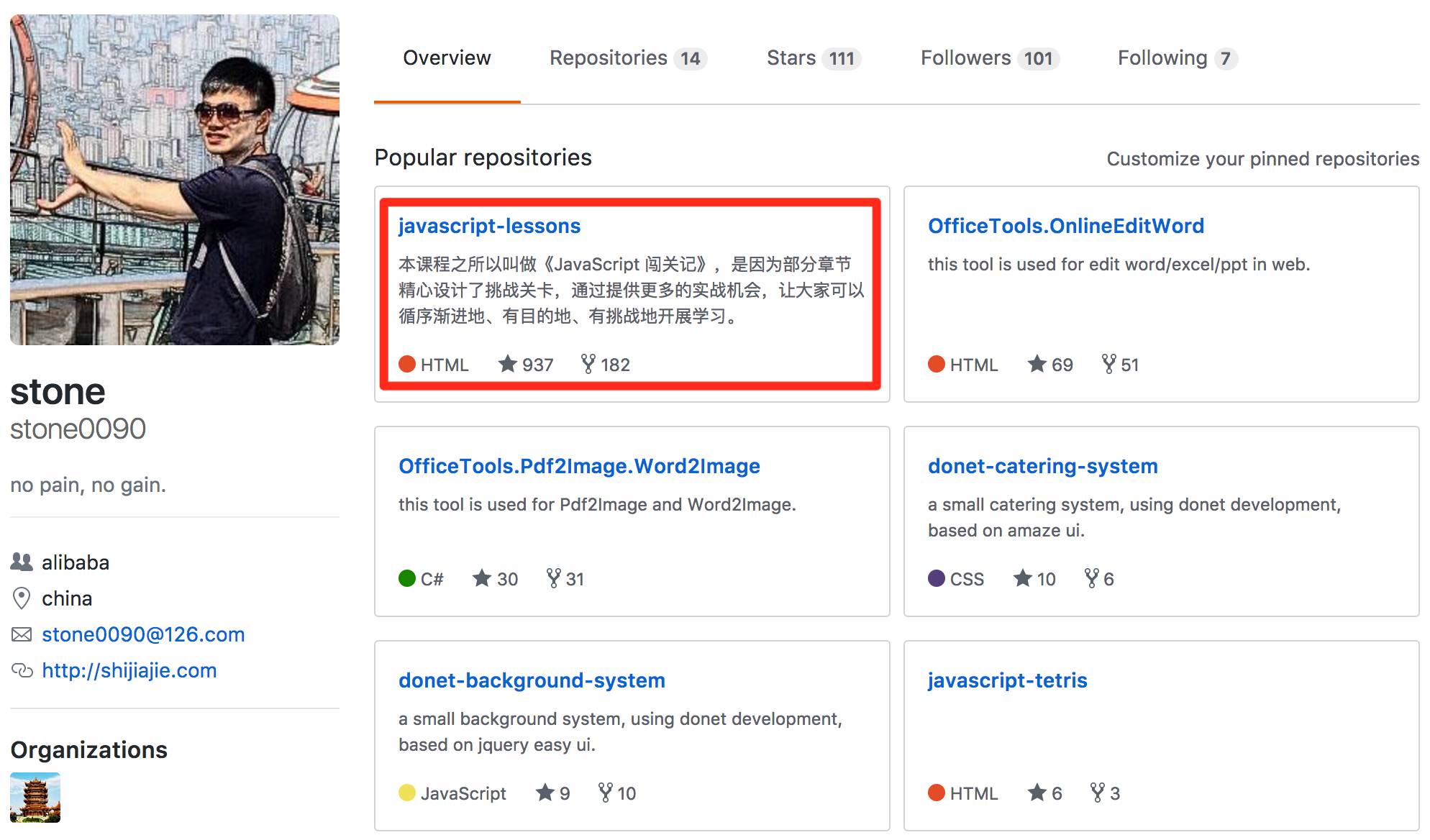
Task: Click star icon on javascript-tetris card
Action: click(1037, 793)
